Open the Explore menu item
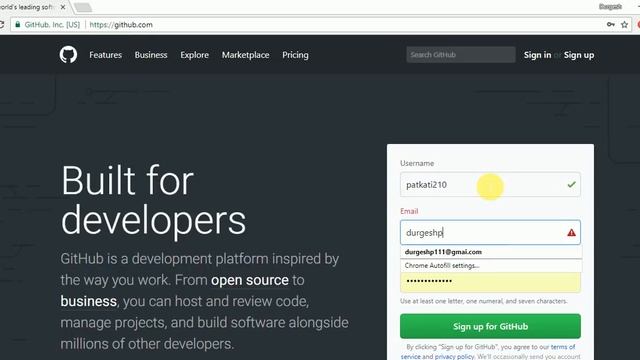The width and height of the screenshot is (640, 360). [x=194, y=55]
